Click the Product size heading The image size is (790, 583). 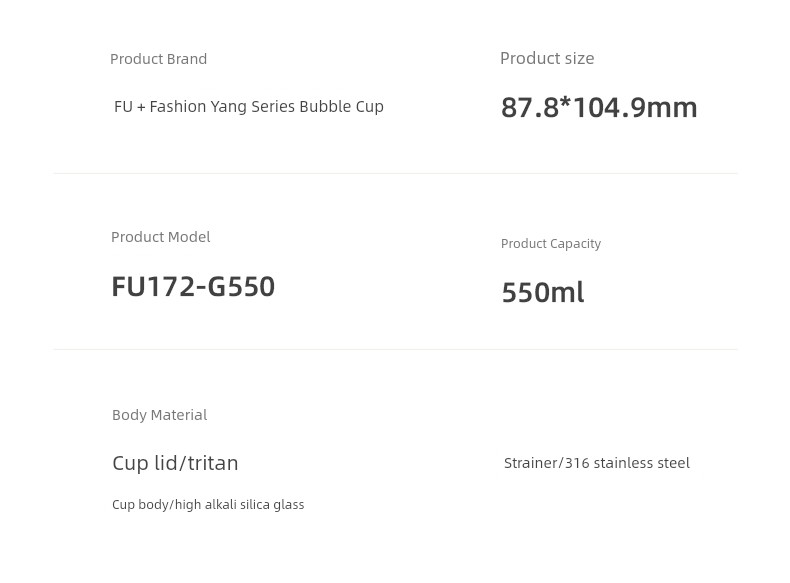point(547,58)
